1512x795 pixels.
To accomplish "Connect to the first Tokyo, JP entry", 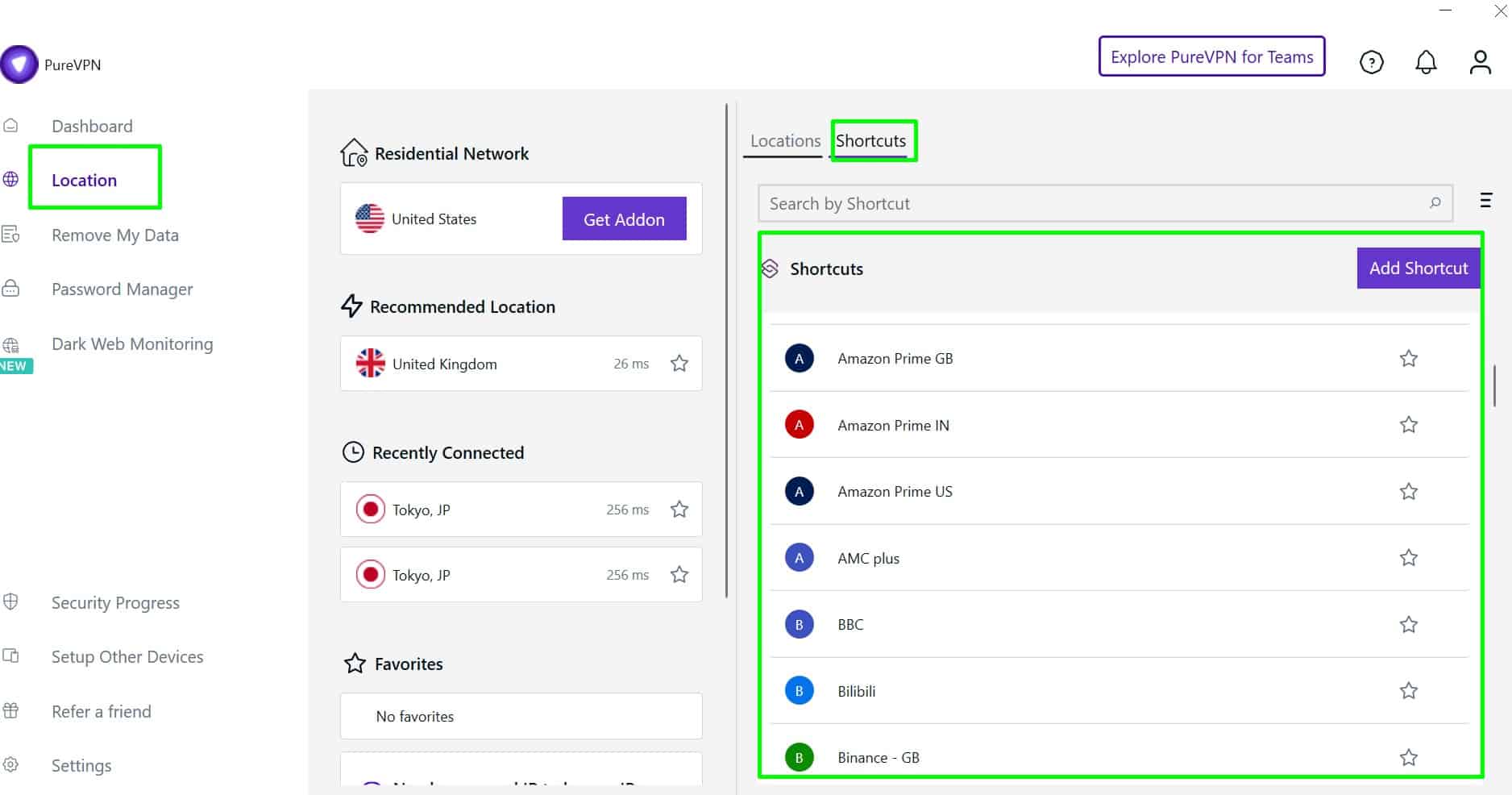I will click(521, 510).
